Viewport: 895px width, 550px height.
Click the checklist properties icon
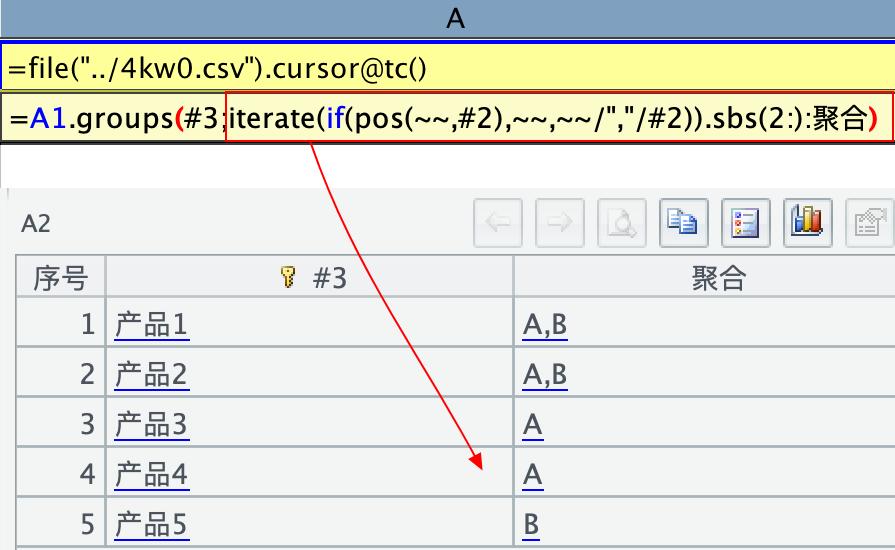[745, 223]
